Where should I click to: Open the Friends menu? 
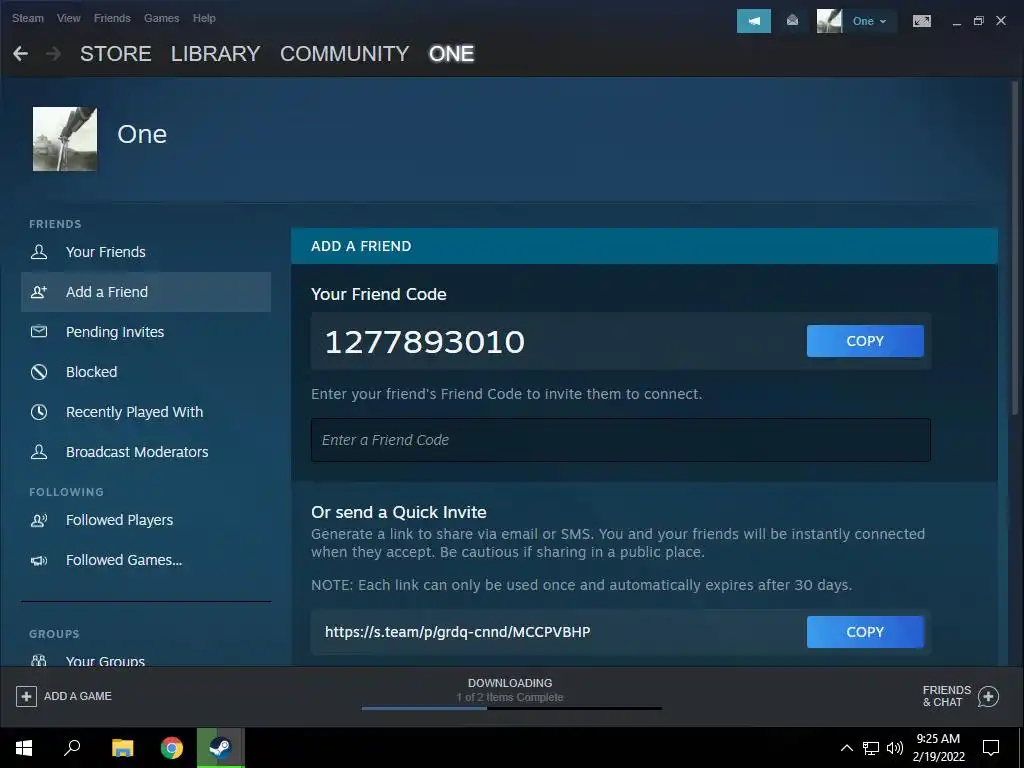coord(112,18)
